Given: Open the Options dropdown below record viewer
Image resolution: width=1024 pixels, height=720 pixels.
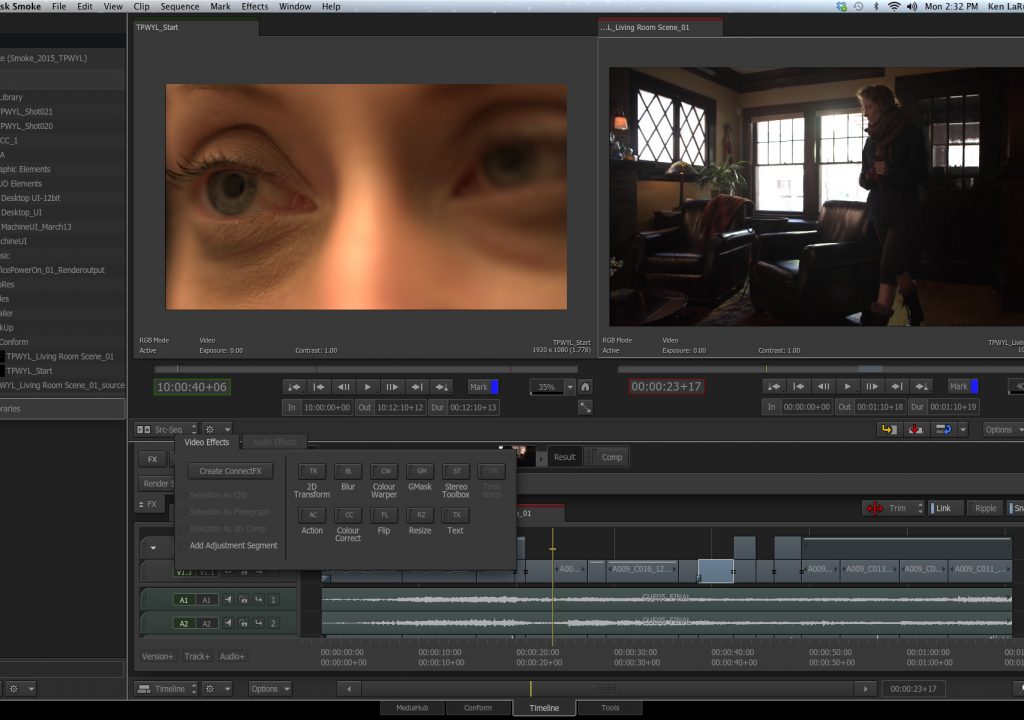Looking at the screenshot, I should tap(1004, 429).
